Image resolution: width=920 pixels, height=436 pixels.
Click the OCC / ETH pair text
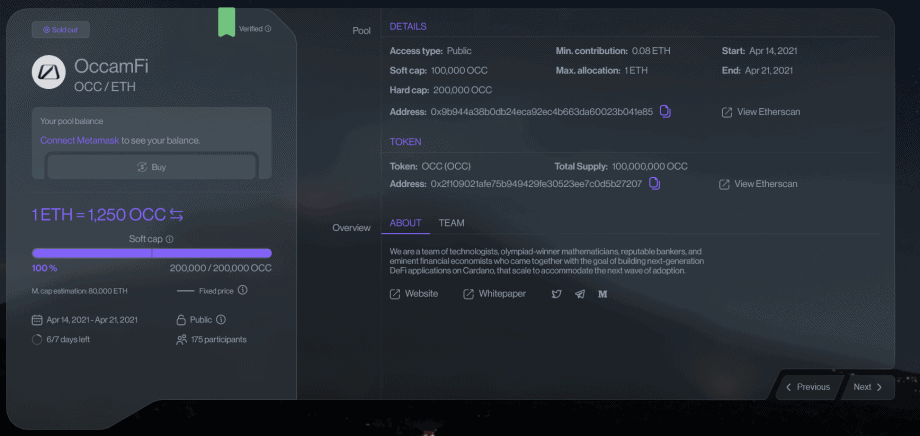(105, 87)
